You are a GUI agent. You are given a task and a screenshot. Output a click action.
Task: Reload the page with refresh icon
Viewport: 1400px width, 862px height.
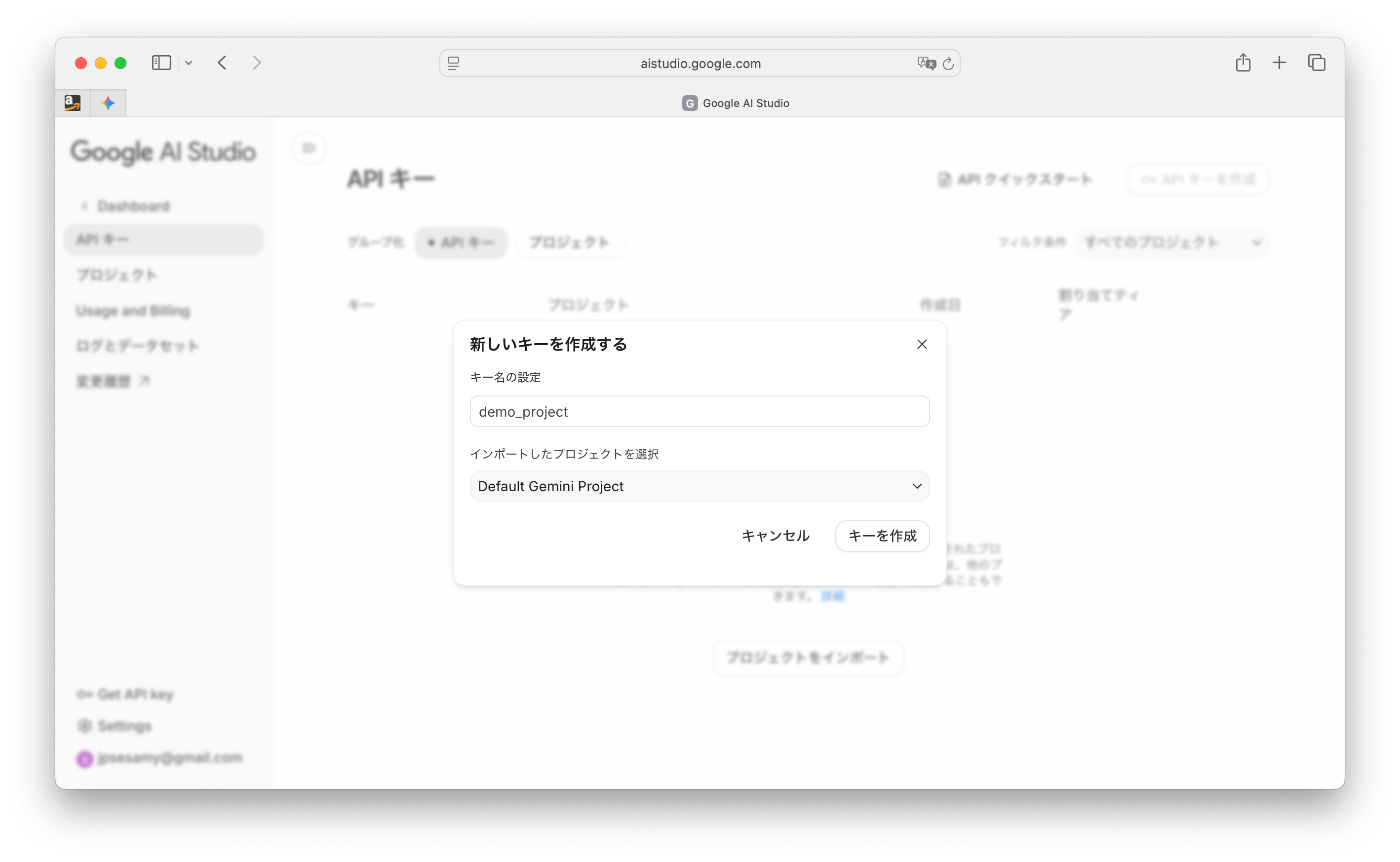click(x=948, y=63)
